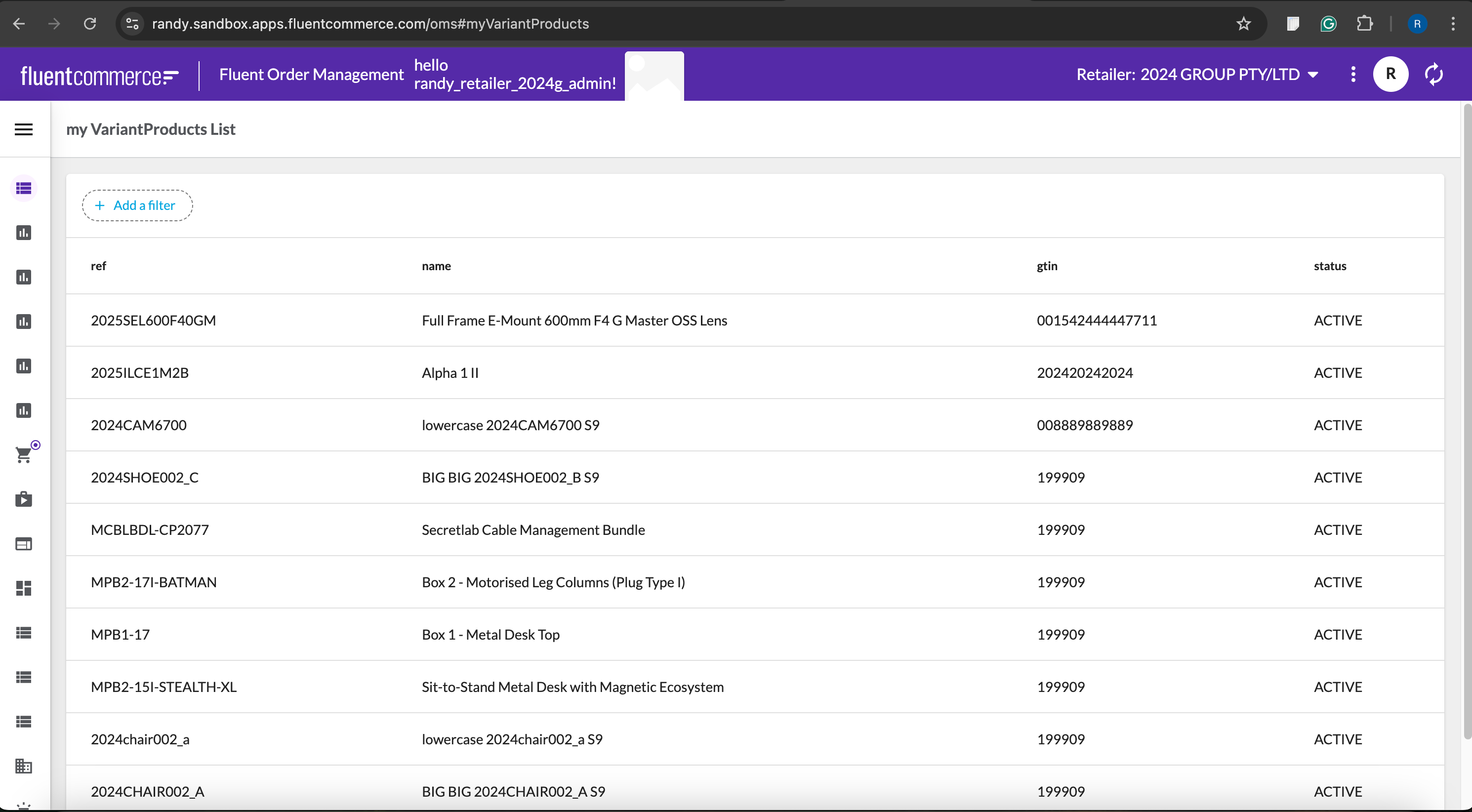The height and width of the screenshot is (812, 1472).
Task: Open the dashboard tiles sidebar icon
Action: pos(23,588)
